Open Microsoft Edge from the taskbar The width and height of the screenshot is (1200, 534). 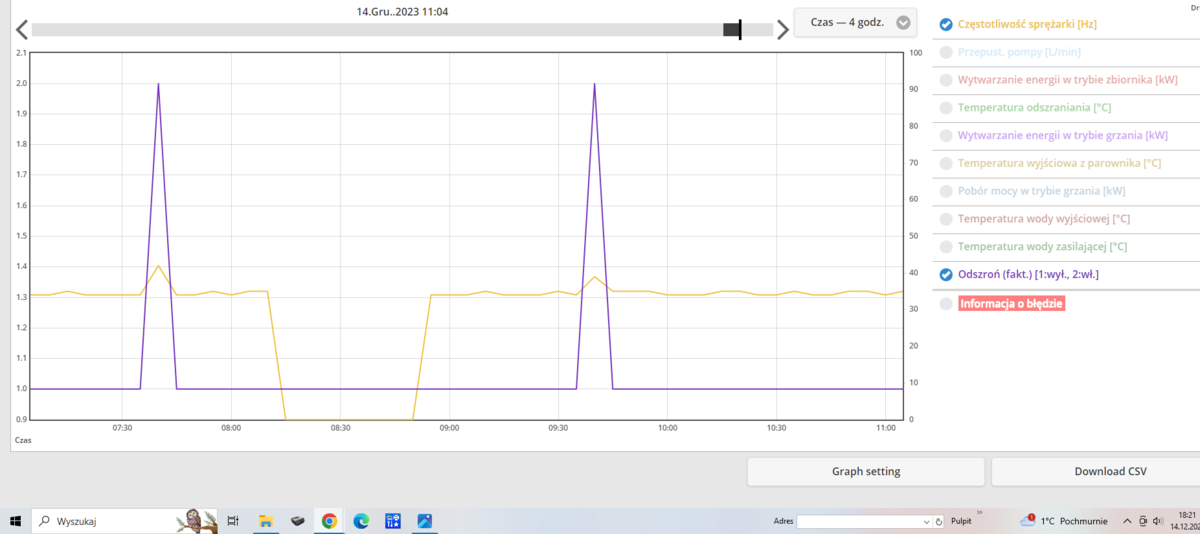tap(361, 521)
